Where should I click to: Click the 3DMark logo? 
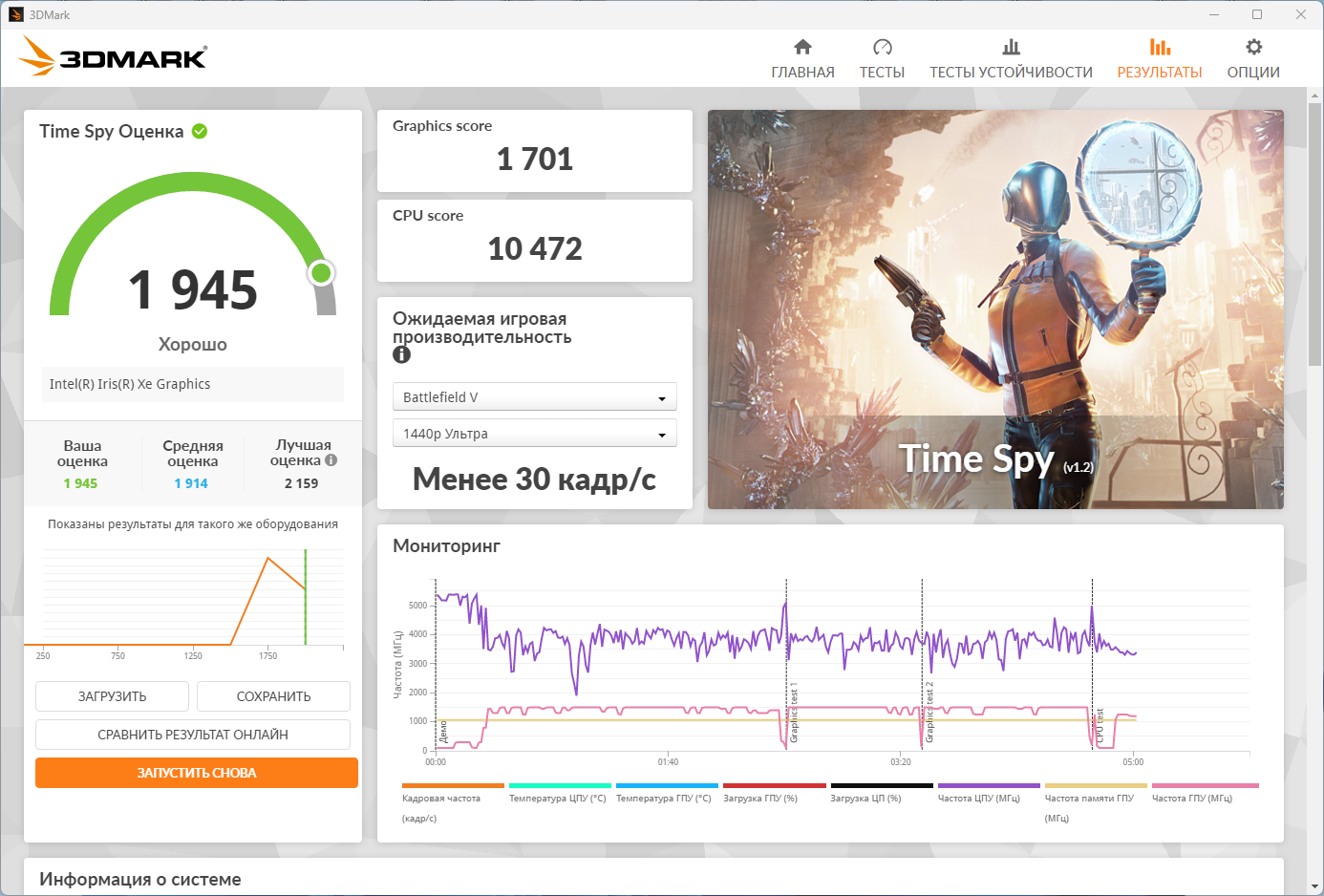(x=113, y=56)
